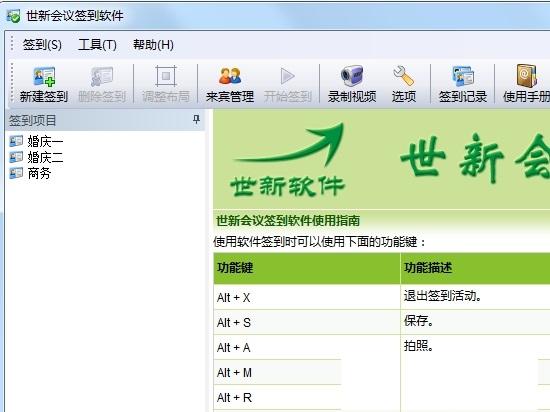Click the 新建签到 toolbar icon
Screen dimensions: 550x412
(44, 76)
